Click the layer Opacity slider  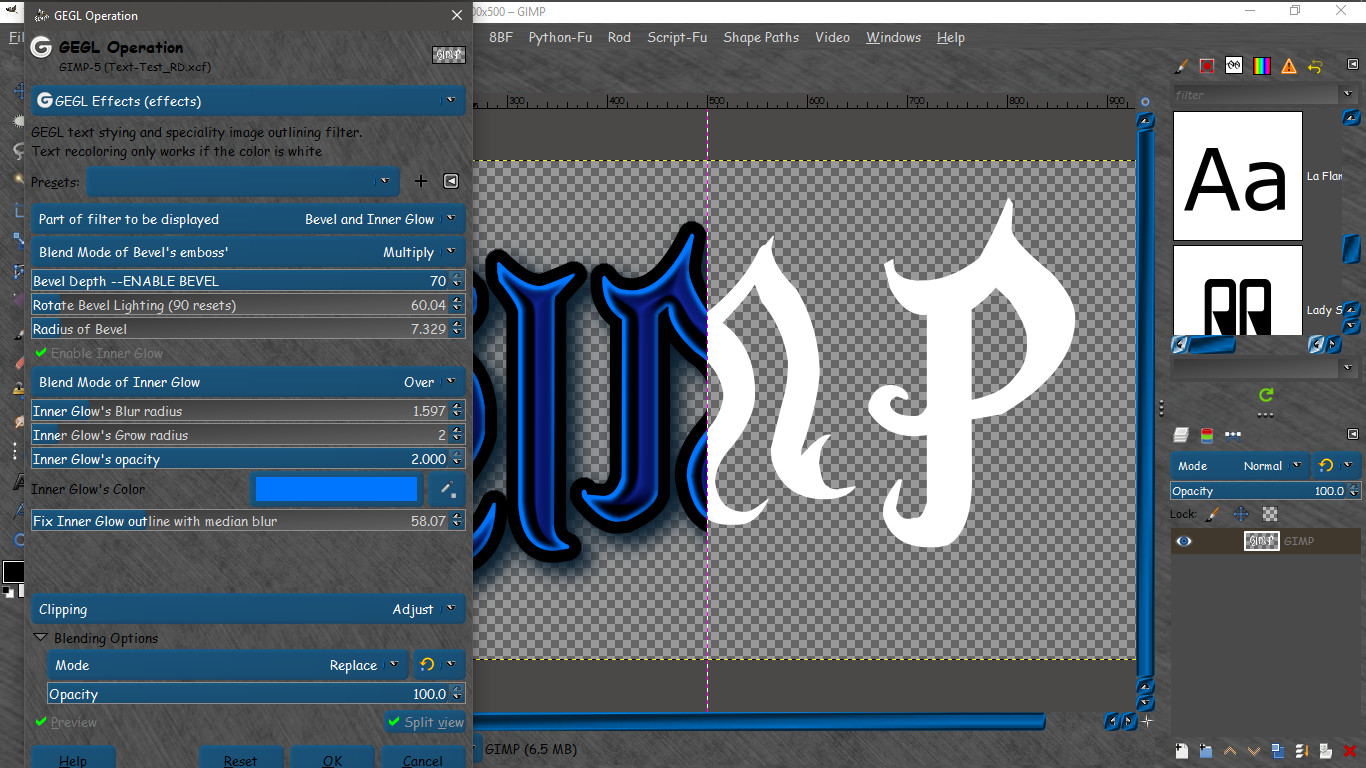point(1266,491)
